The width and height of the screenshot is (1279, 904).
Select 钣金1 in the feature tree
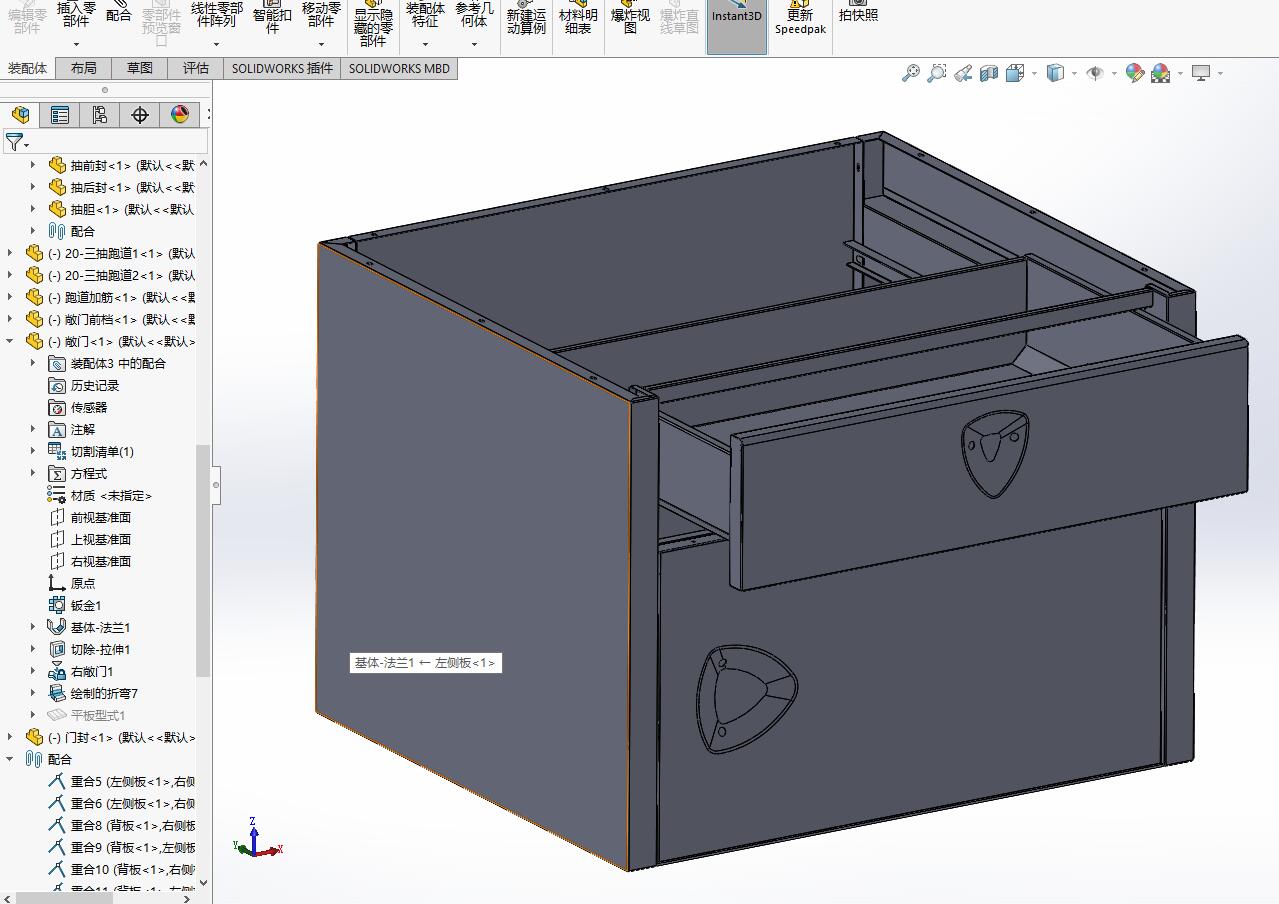click(x=75, y=605)
